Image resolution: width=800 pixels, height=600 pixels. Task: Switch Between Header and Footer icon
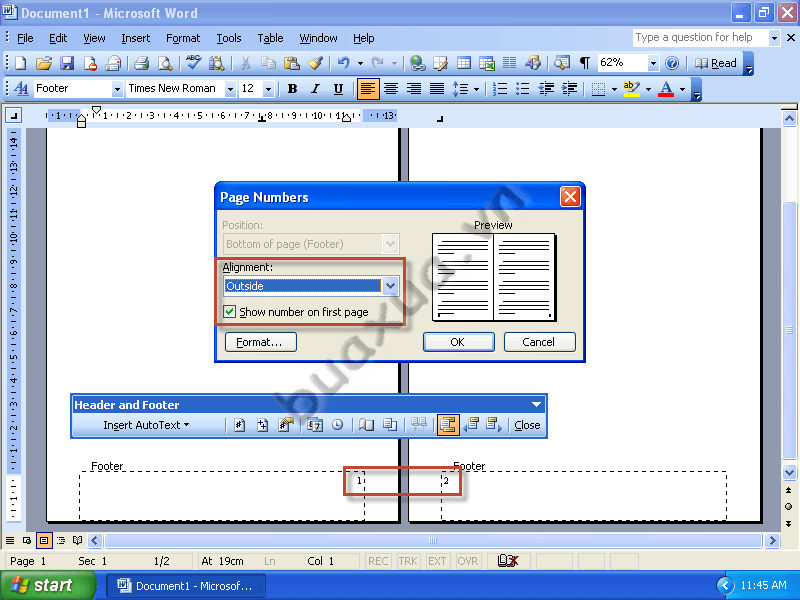(x=448, y=424)
